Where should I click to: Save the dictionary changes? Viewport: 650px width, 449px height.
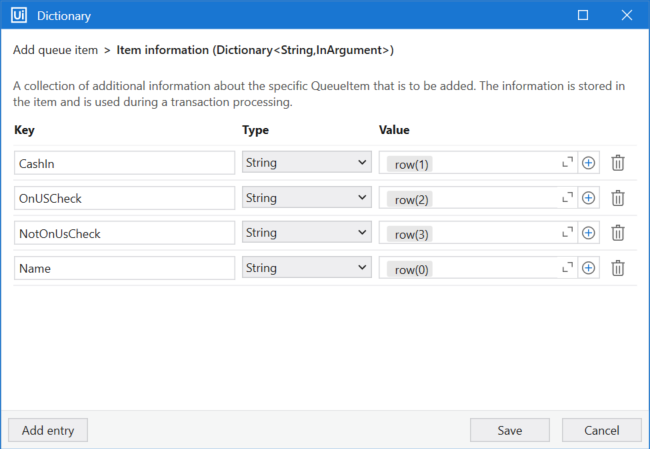(x=509, y=430)
